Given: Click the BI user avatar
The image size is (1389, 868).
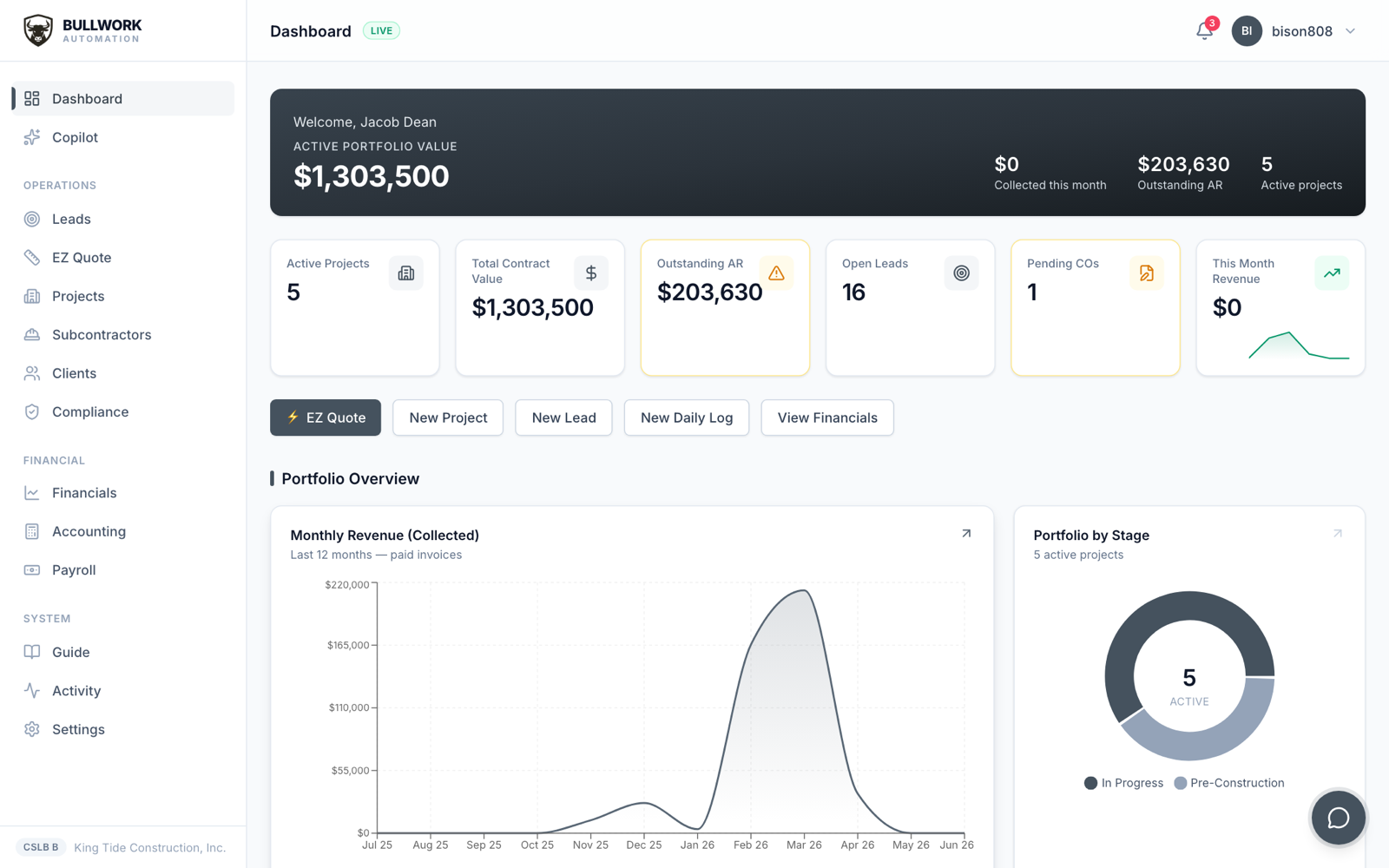Looking at the screenshot, I should pos(1247,31).
